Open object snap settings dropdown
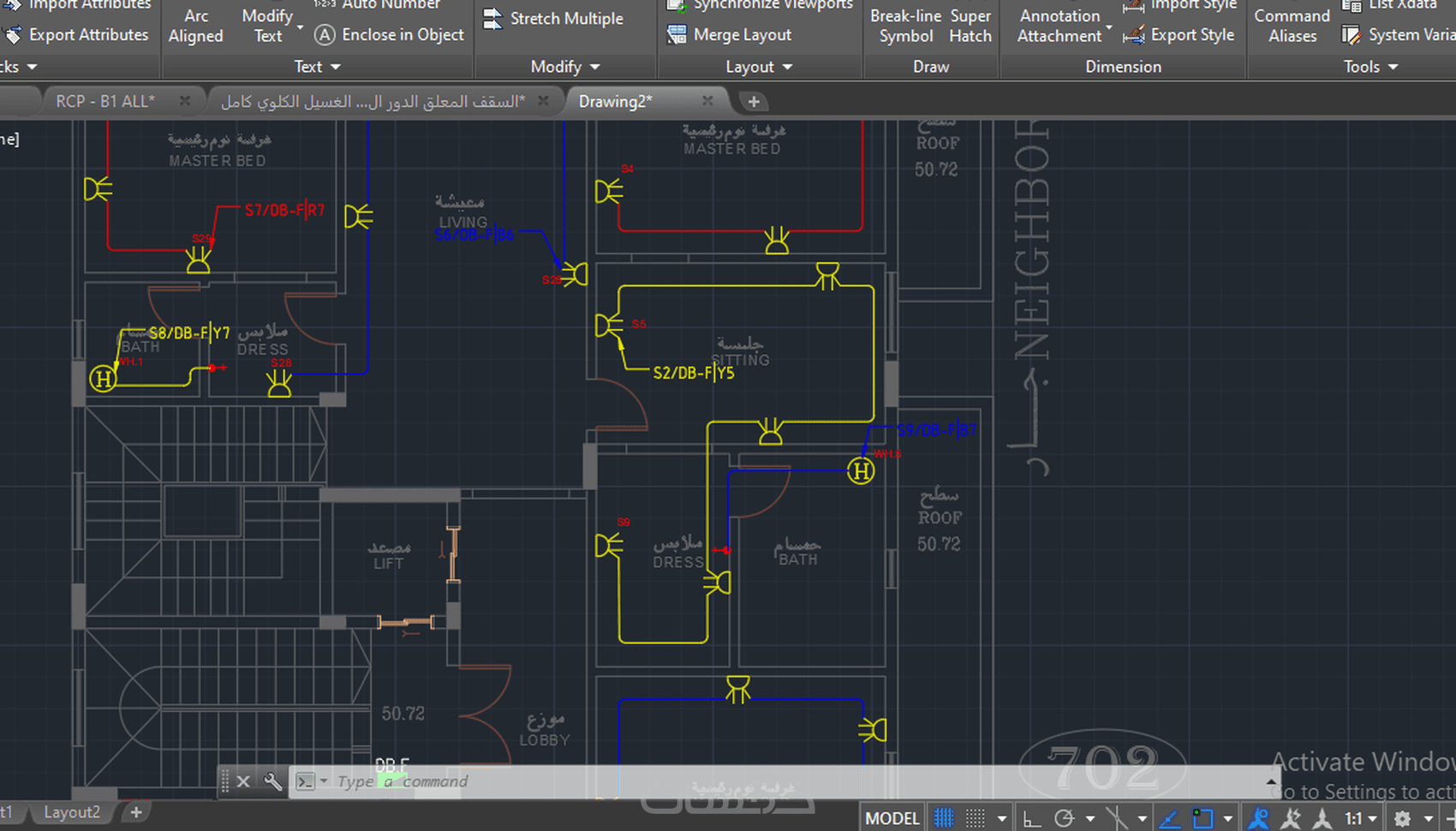 coord(1228,819)
